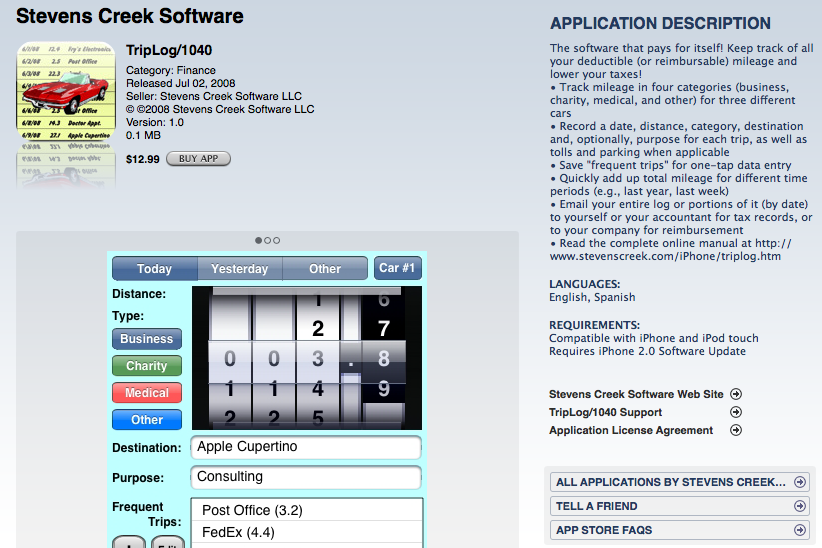Open Stevens Creek Software Web Site link

pyautogui.click(x=636, y=394)
